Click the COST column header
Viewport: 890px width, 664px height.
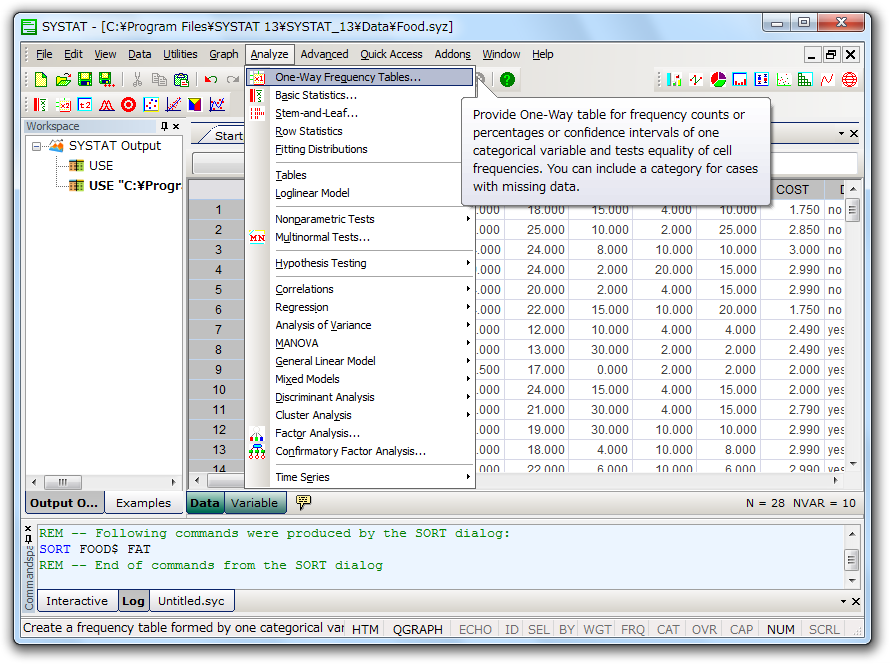click(792, 190)
